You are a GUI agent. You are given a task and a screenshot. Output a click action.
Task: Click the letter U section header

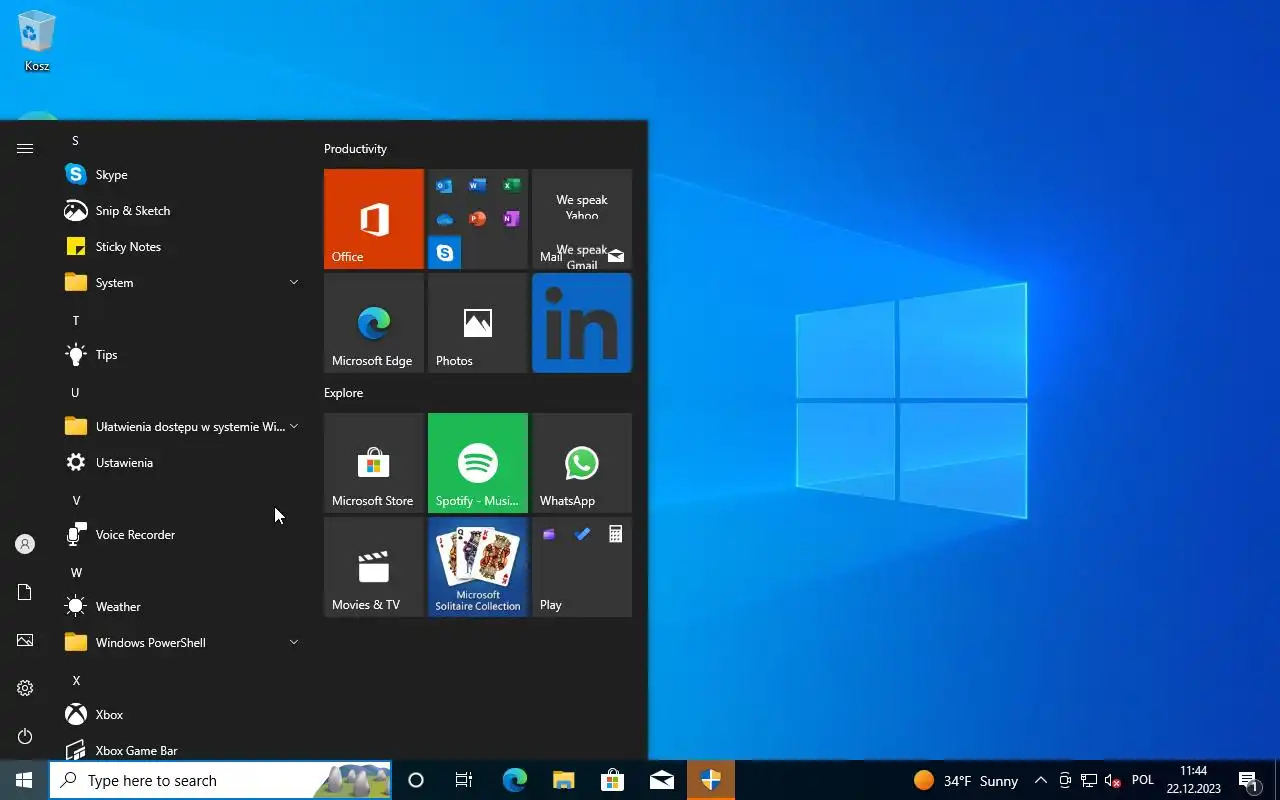point(75,393)
